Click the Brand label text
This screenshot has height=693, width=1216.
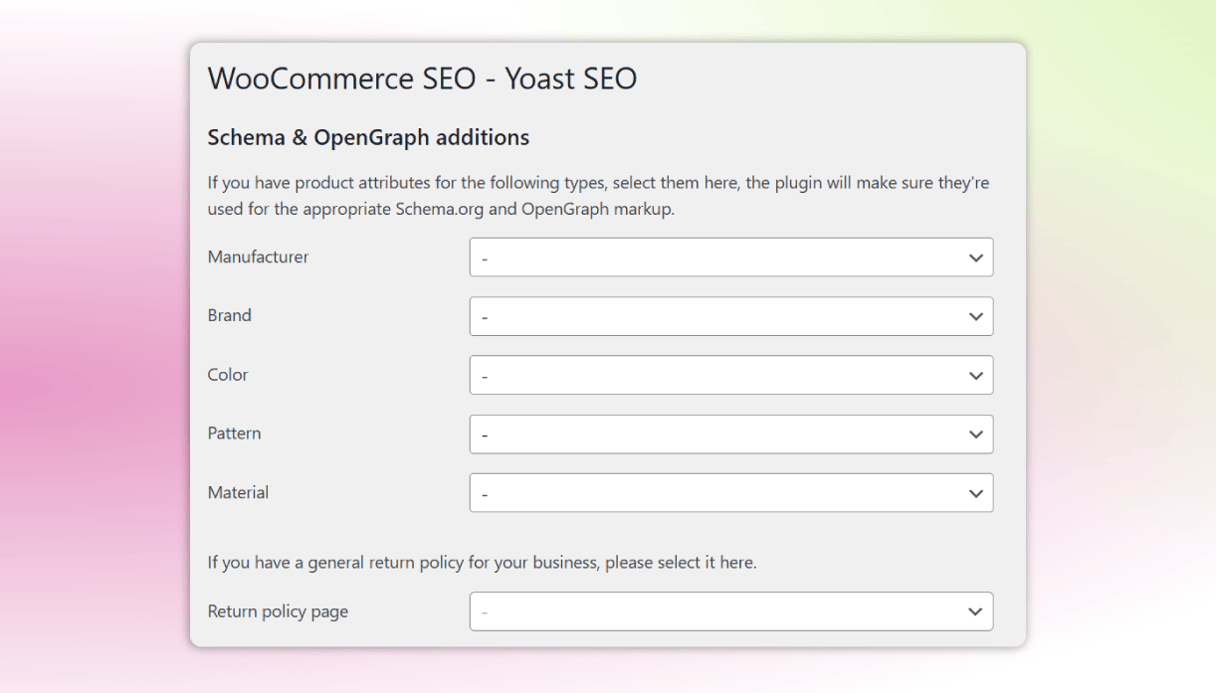(229, 315)
